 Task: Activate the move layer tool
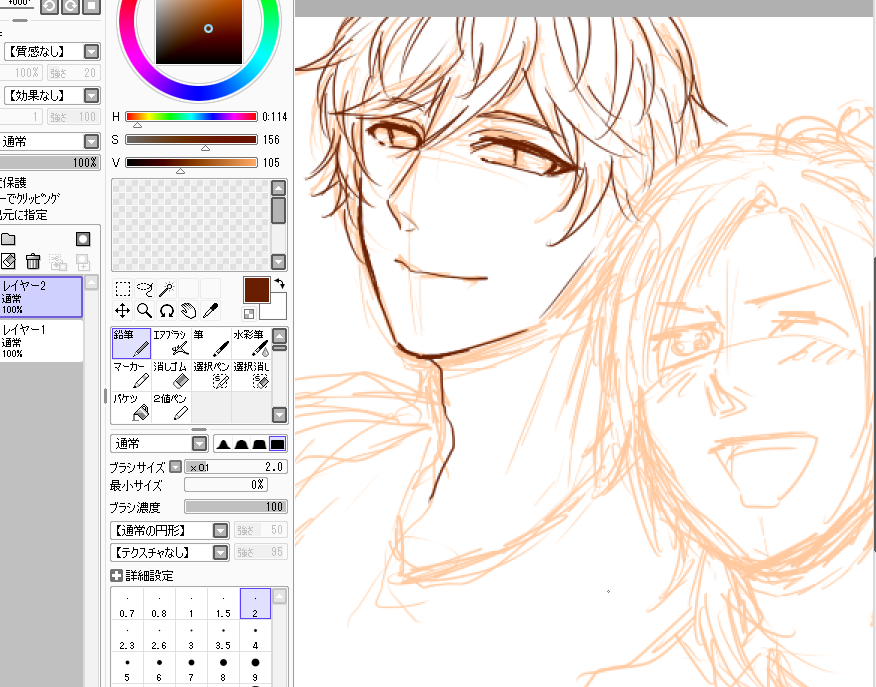pos(123,311)
